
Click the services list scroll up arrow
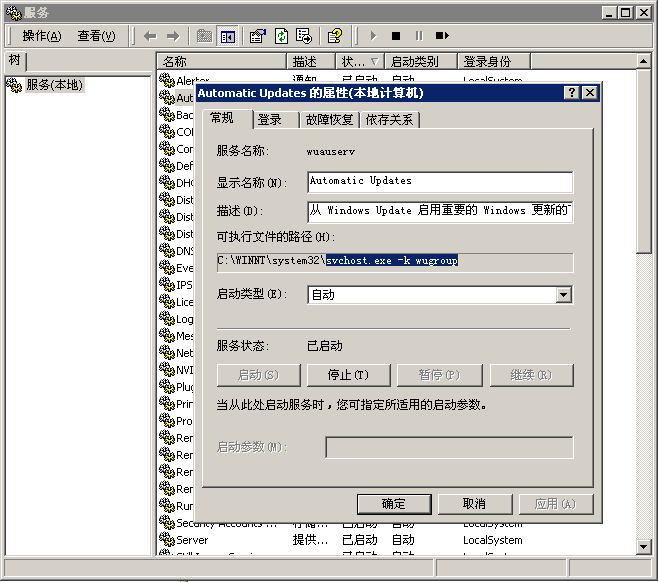pyautogui.click(x=644, y=62)
